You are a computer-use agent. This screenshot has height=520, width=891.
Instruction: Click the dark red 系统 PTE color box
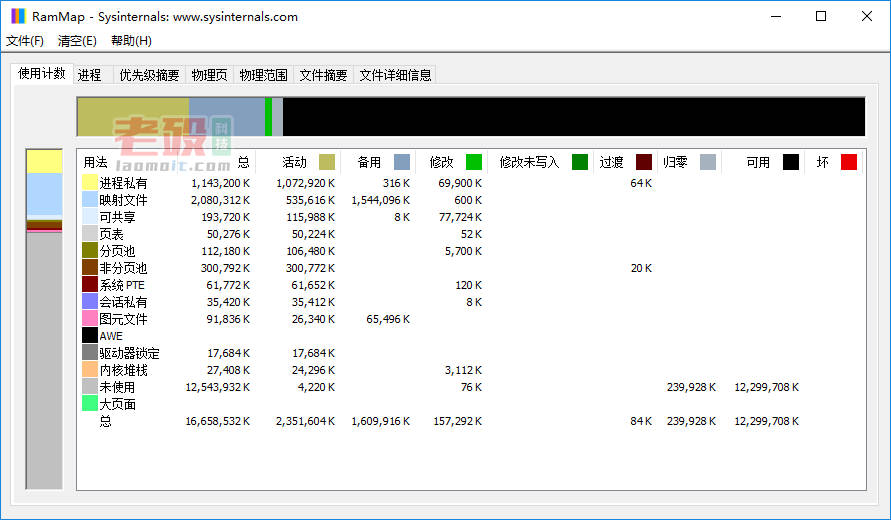coord(90,284)
